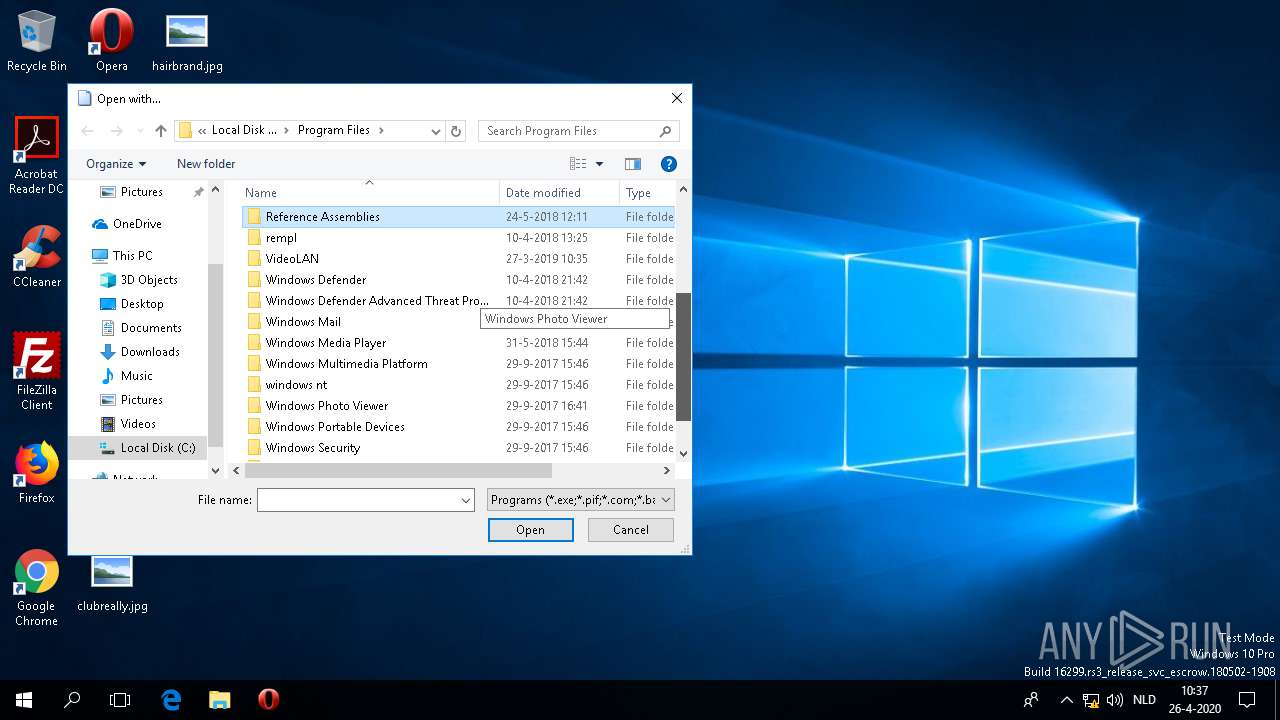Open recent locations dropdown arrow
The image size is (1280, 720).
click(139, 131)
